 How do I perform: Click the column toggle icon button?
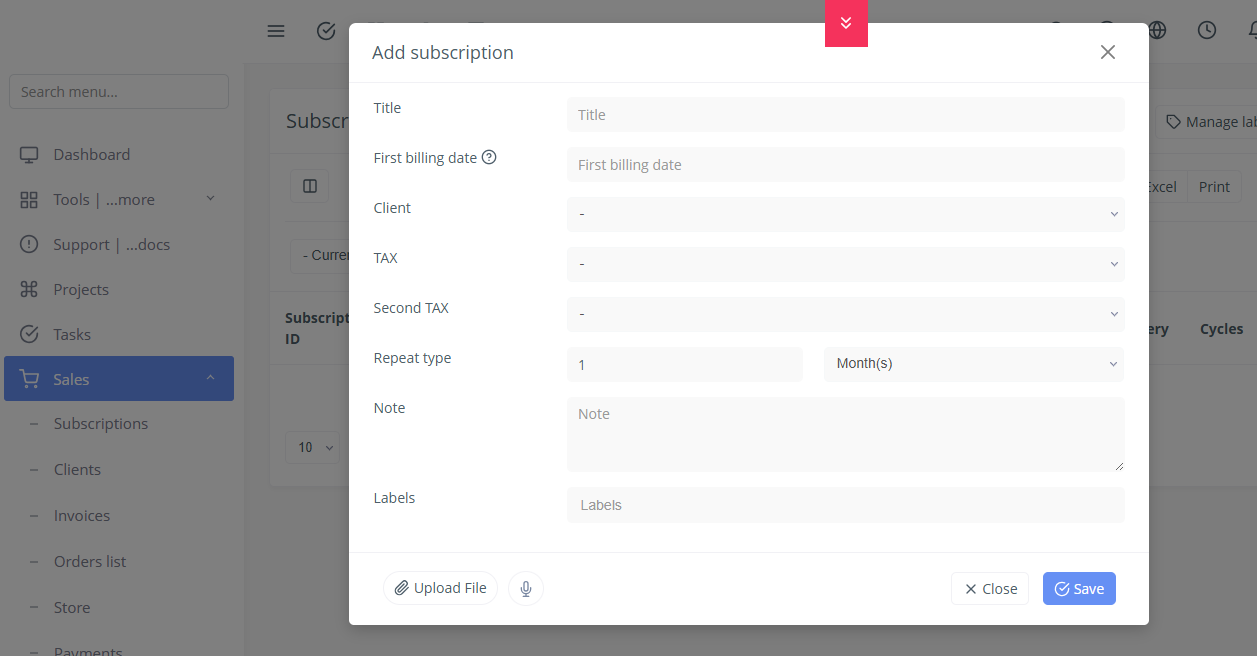point(310,186)
